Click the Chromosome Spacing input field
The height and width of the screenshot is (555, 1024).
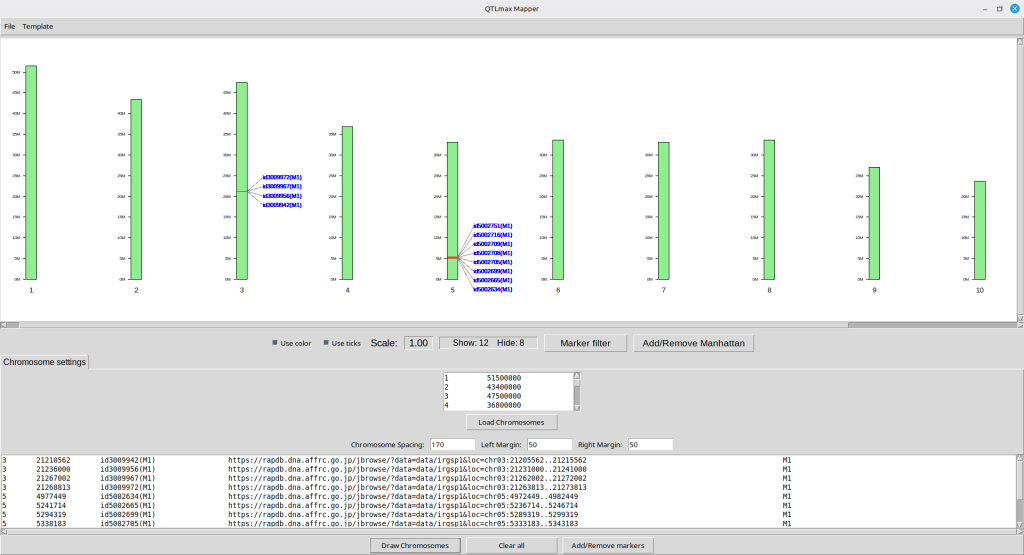pos(452,444)
